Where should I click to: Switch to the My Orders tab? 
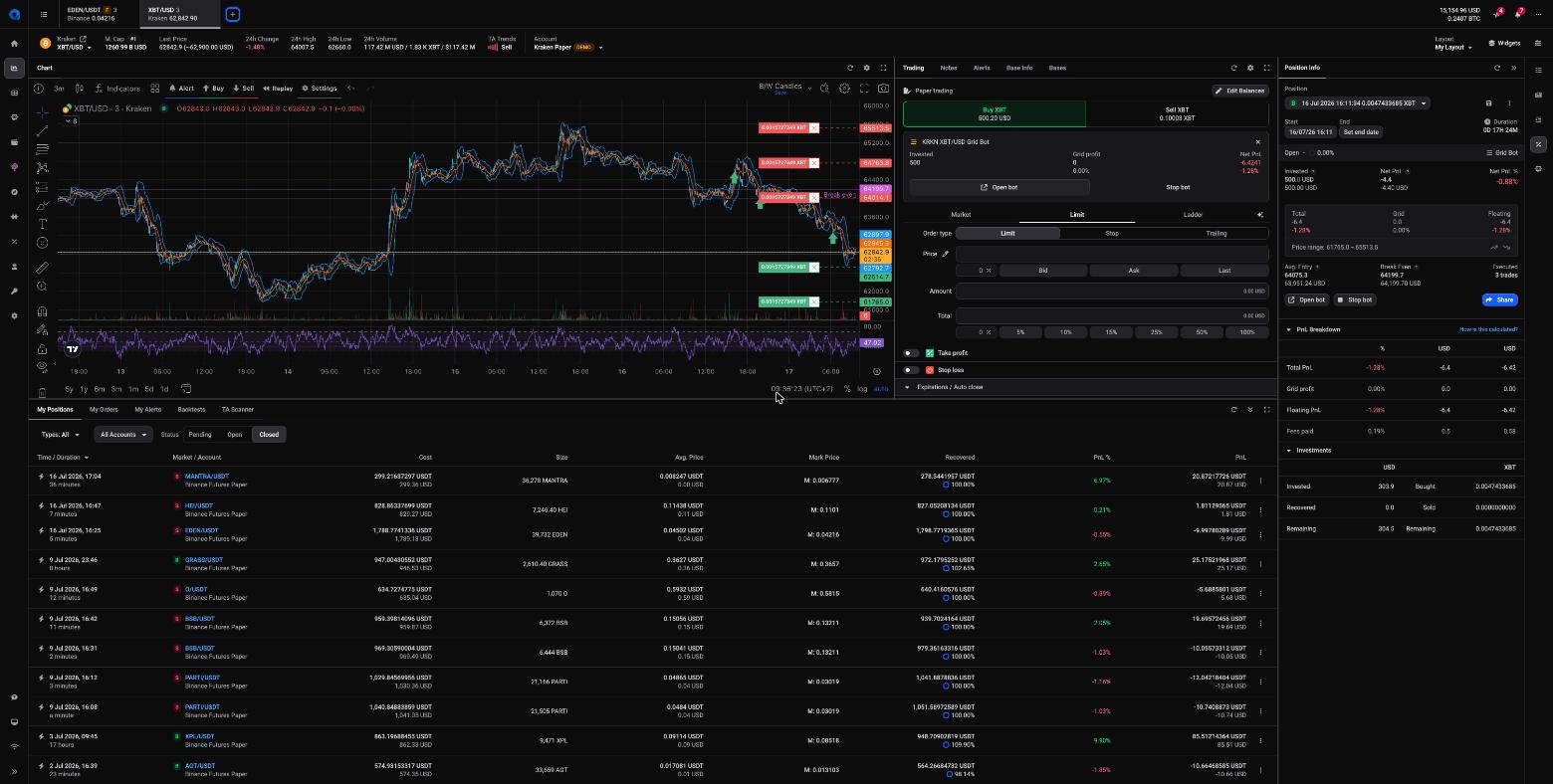(104, 409)
